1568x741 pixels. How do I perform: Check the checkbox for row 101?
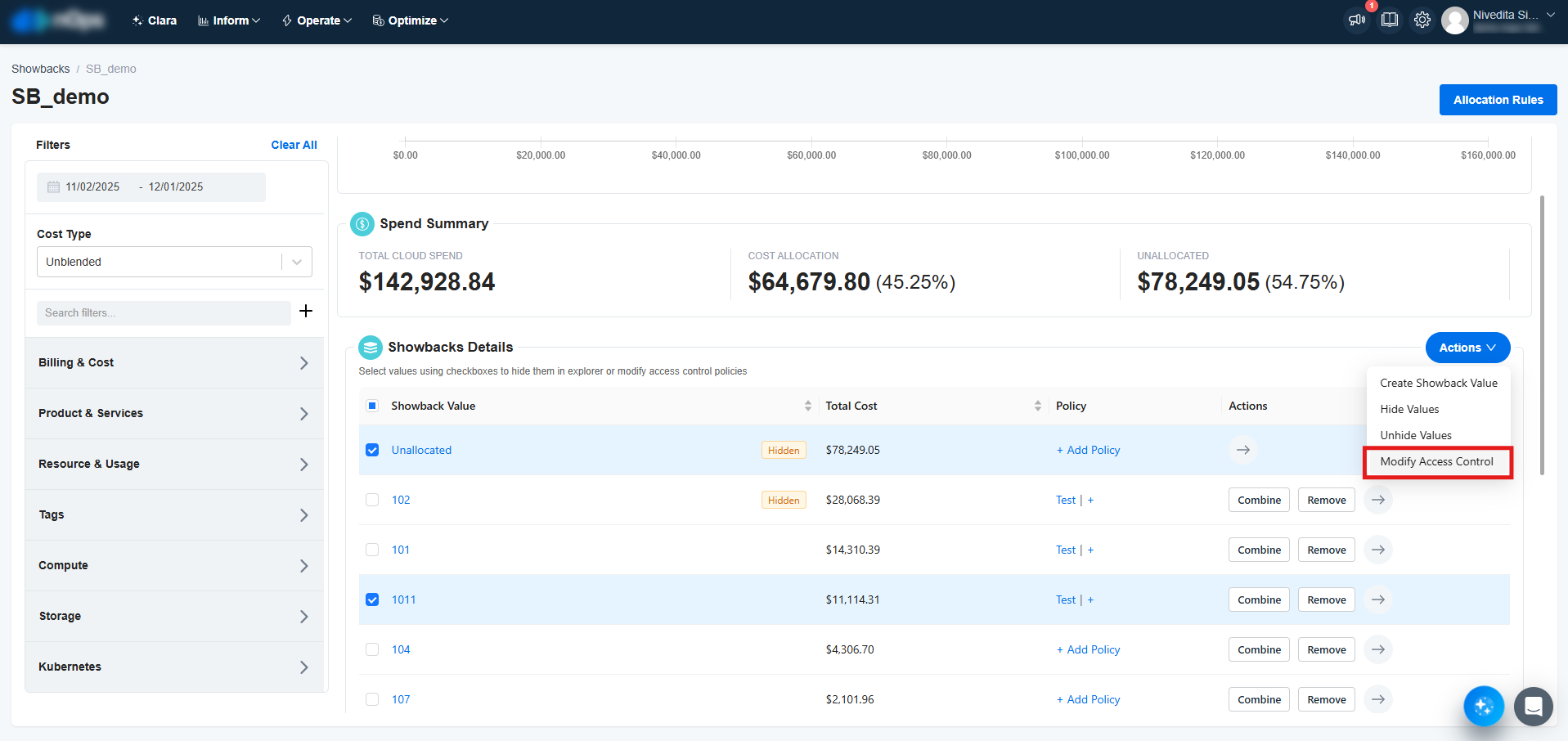(x=372, y=550)
